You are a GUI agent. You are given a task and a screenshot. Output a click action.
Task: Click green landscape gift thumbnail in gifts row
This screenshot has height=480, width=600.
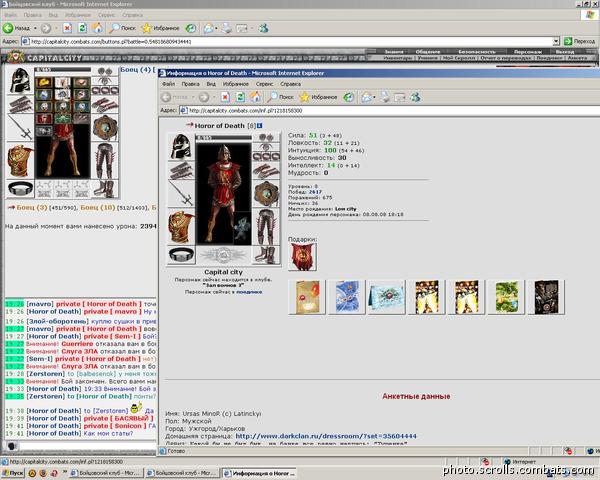click(506, 297)
